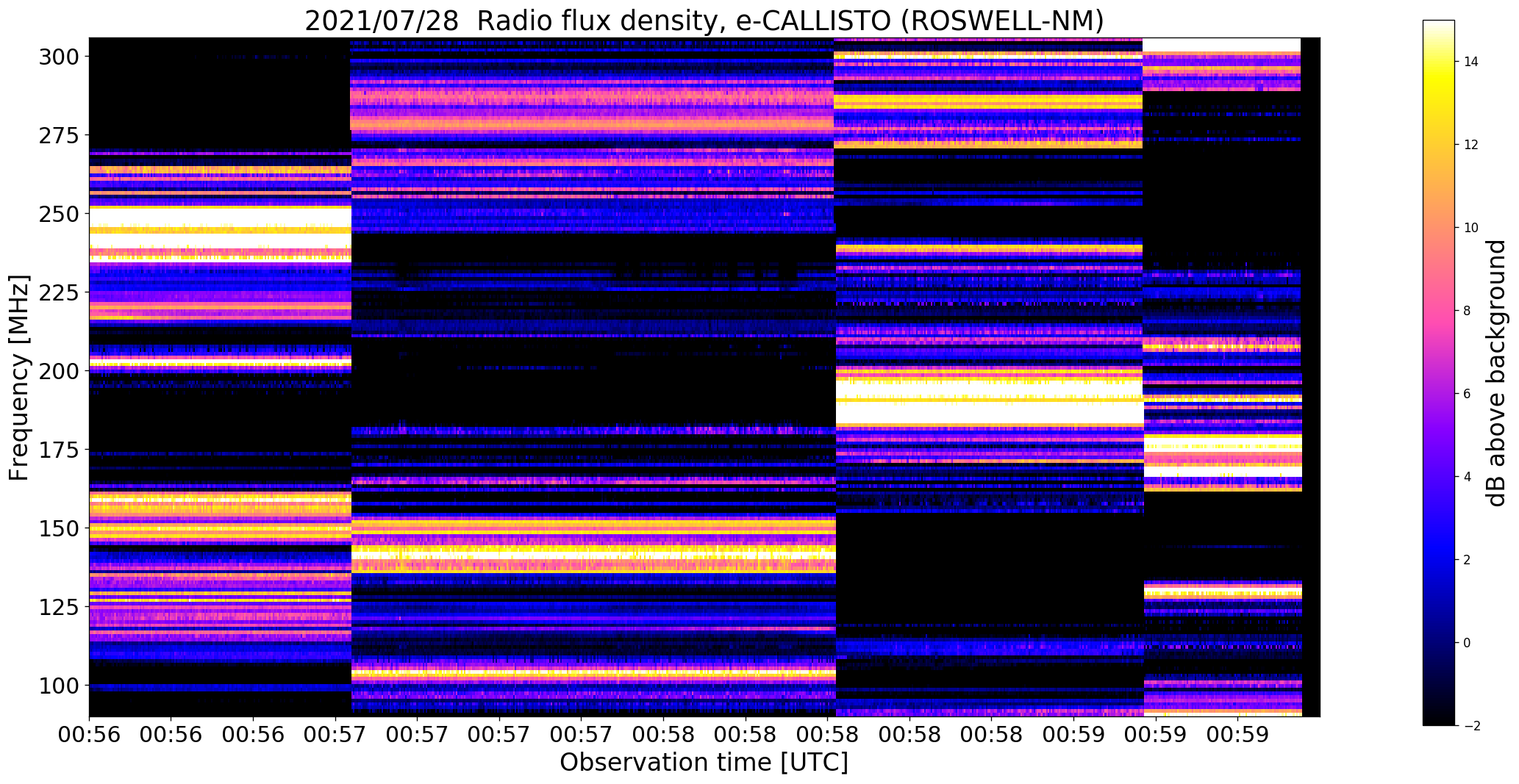1519x784 pixels.
Task: Click the positive 2 tick label on colorbar
Action: point(1468,560)
